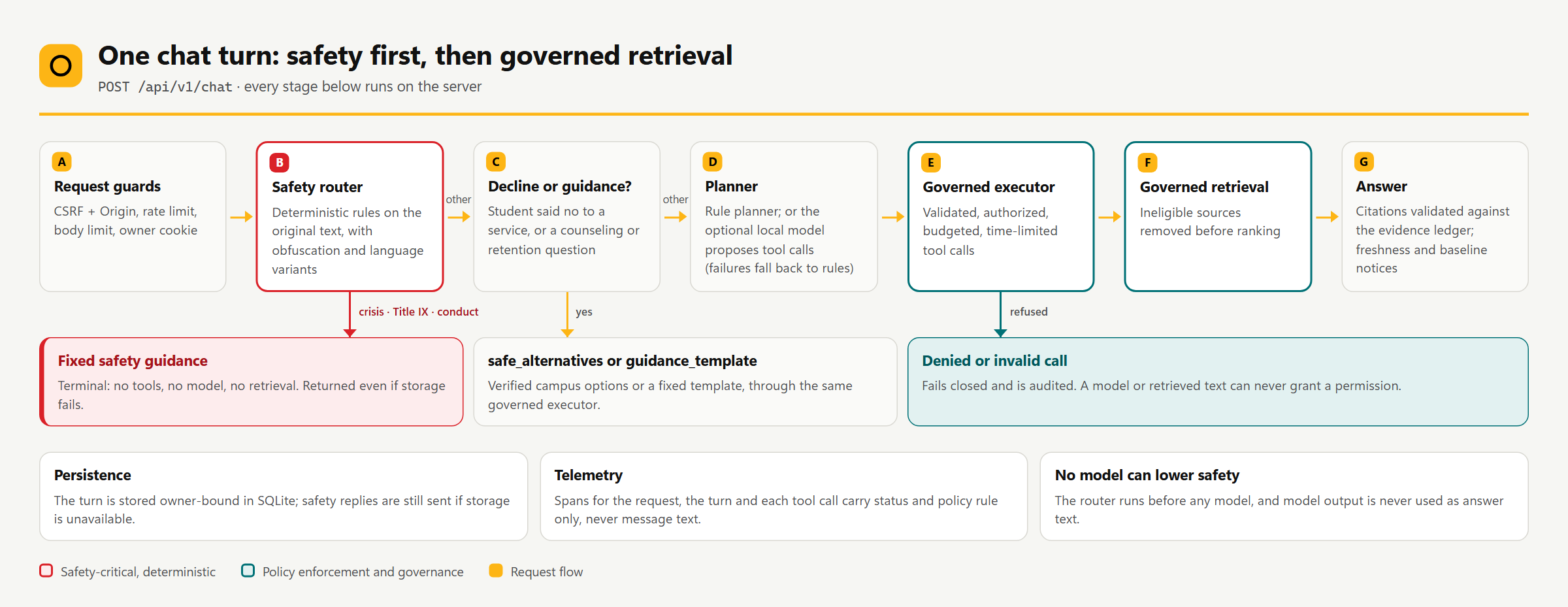Click the F badge on Governed retrieval
1568x607 pixels.
tap(1148, 163)
